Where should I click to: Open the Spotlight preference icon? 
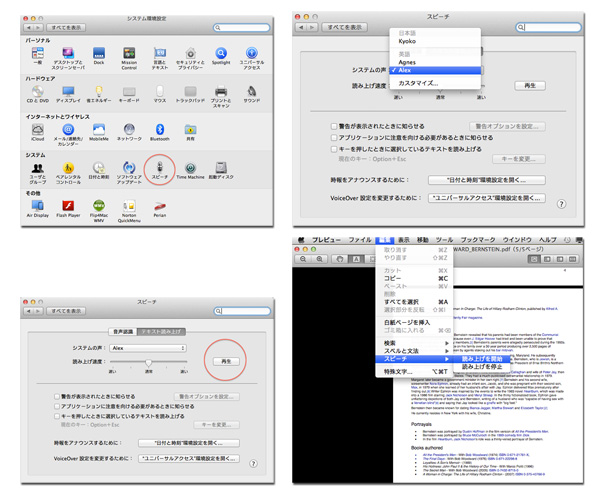pyautogui.click(x=220, y=52)
